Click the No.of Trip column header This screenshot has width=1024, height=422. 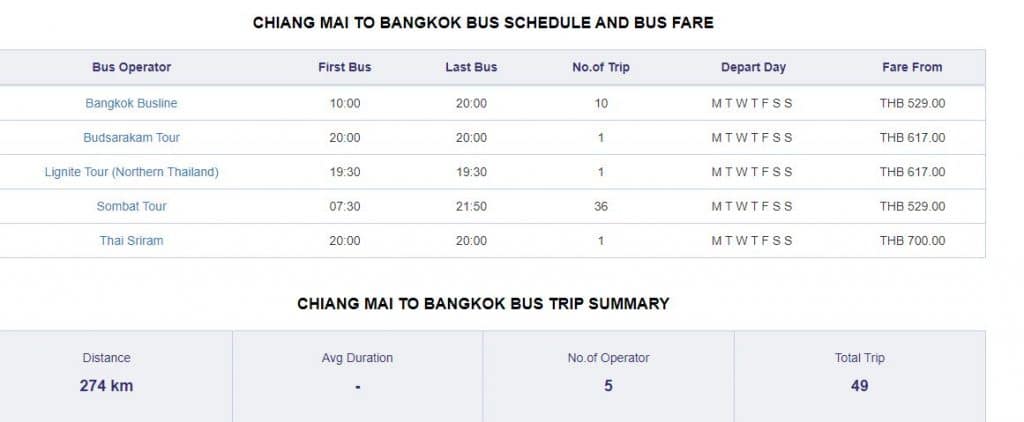point(601,67)
